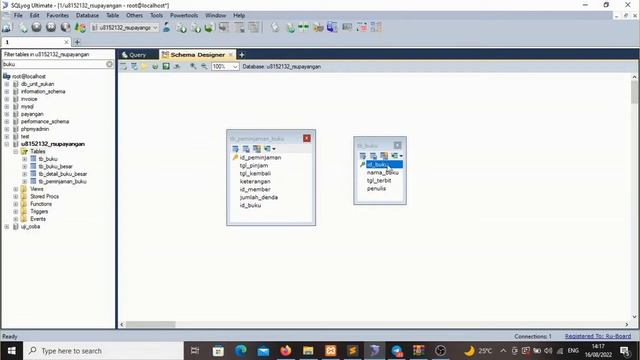Click the first icon in Schema Designer toolbar
The width and height of the screenshot is (640, 360).
[x=123, y=66]
